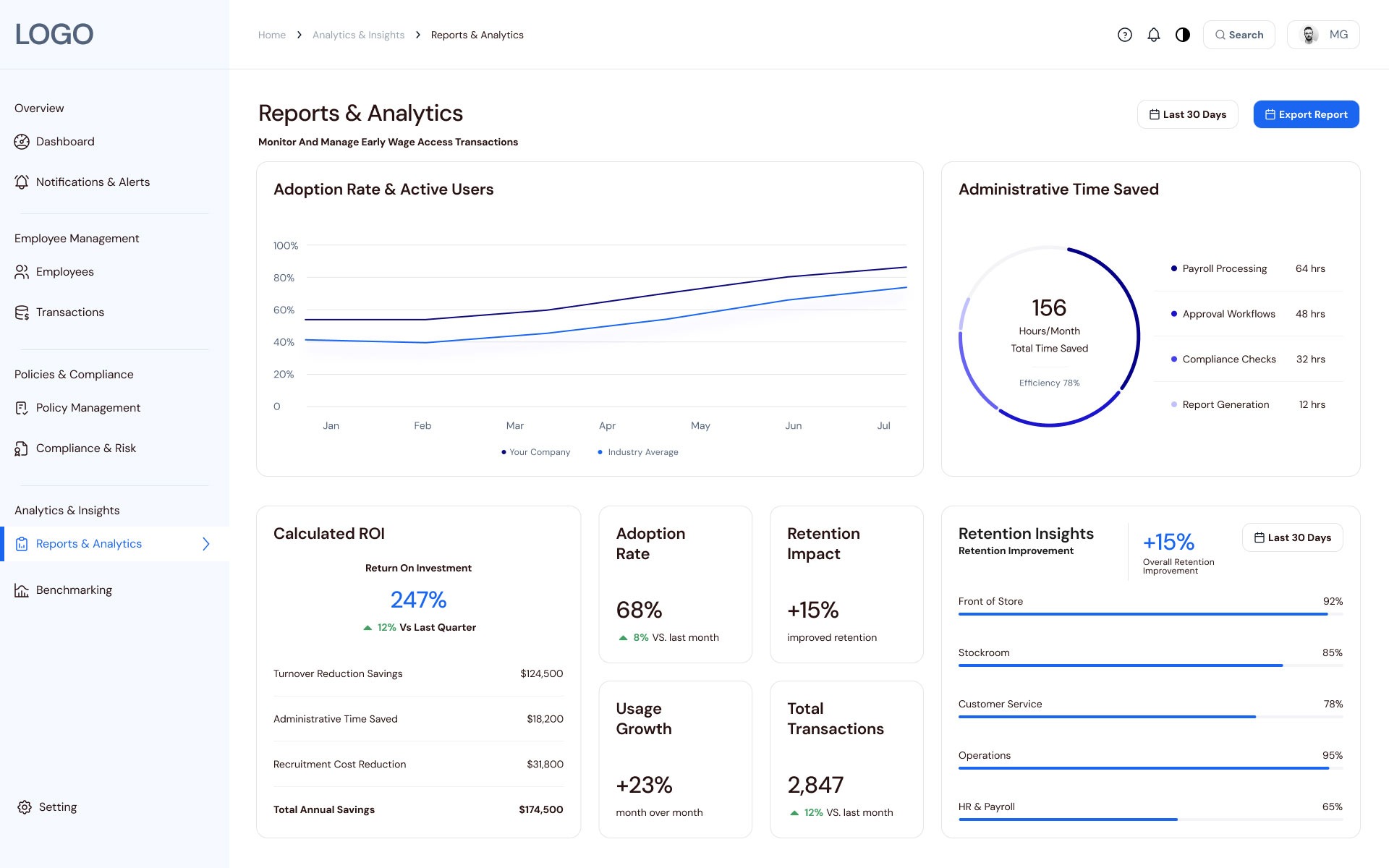Toggle Your Company legend in chart
The image size is (1389, 868).
click(536, 452)
